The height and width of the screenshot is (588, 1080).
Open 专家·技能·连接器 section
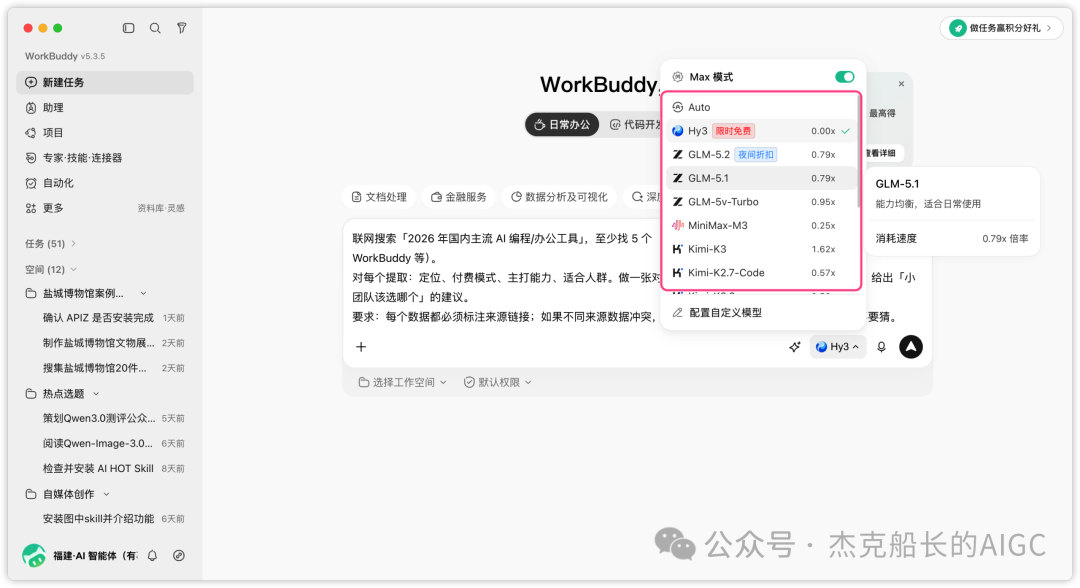coord(105,158)
